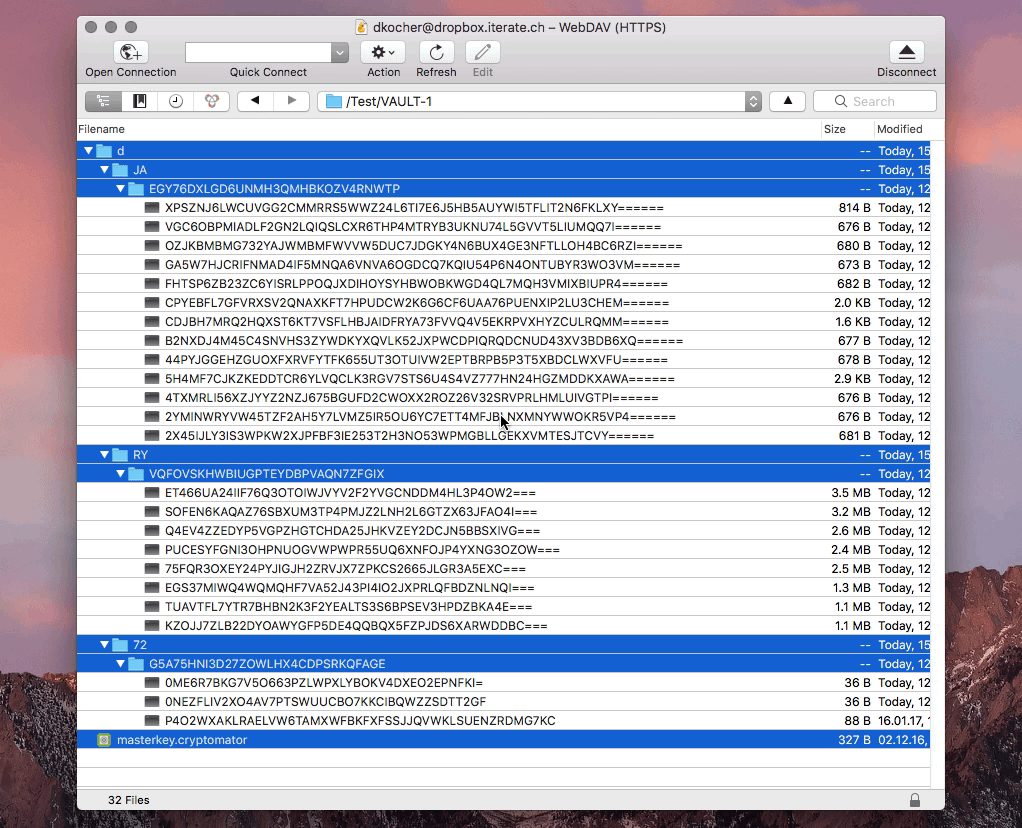Sort by the Filename column header
This screenshot has height=828, width=1022.
coord(102,129)
